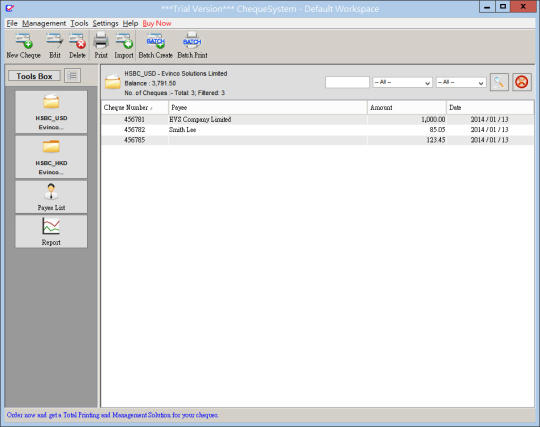
Task: Click the Balance : 3,791.50 text
Action: (150, 83)
